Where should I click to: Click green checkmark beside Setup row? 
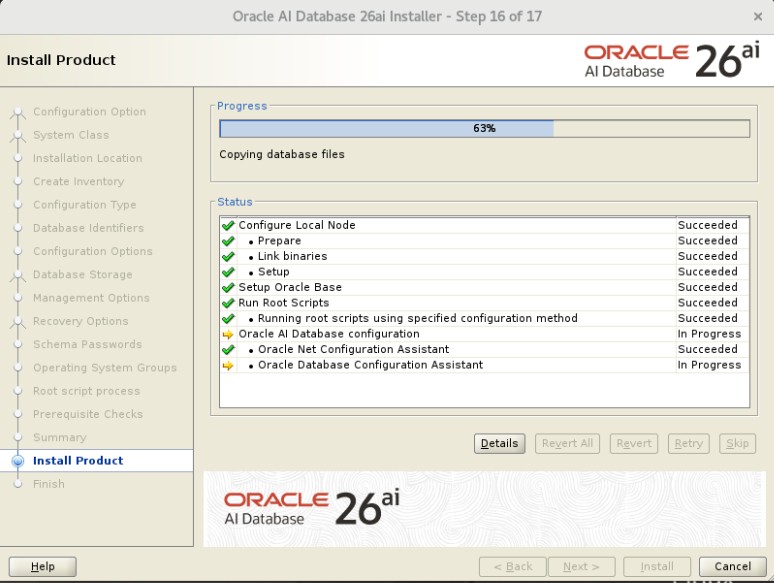(x=228, y=272)
